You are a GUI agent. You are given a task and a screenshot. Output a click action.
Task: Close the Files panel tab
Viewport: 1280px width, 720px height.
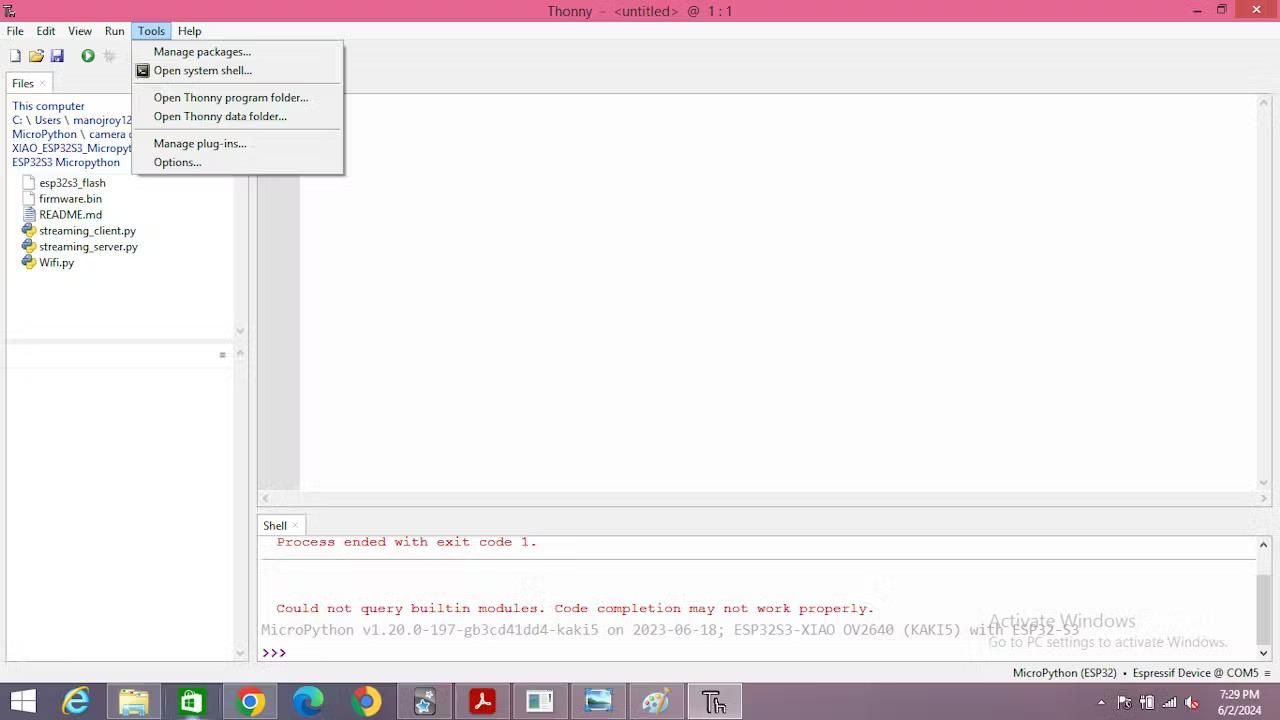(43, 83)
